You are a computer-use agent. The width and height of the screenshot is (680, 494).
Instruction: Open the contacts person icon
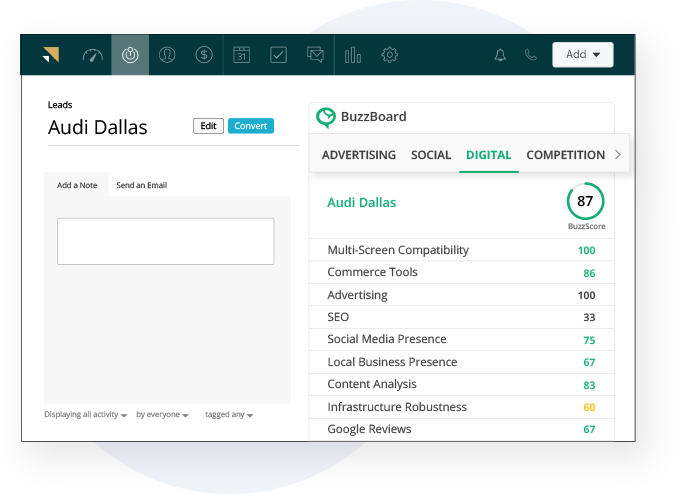click(x=167, y=55)
